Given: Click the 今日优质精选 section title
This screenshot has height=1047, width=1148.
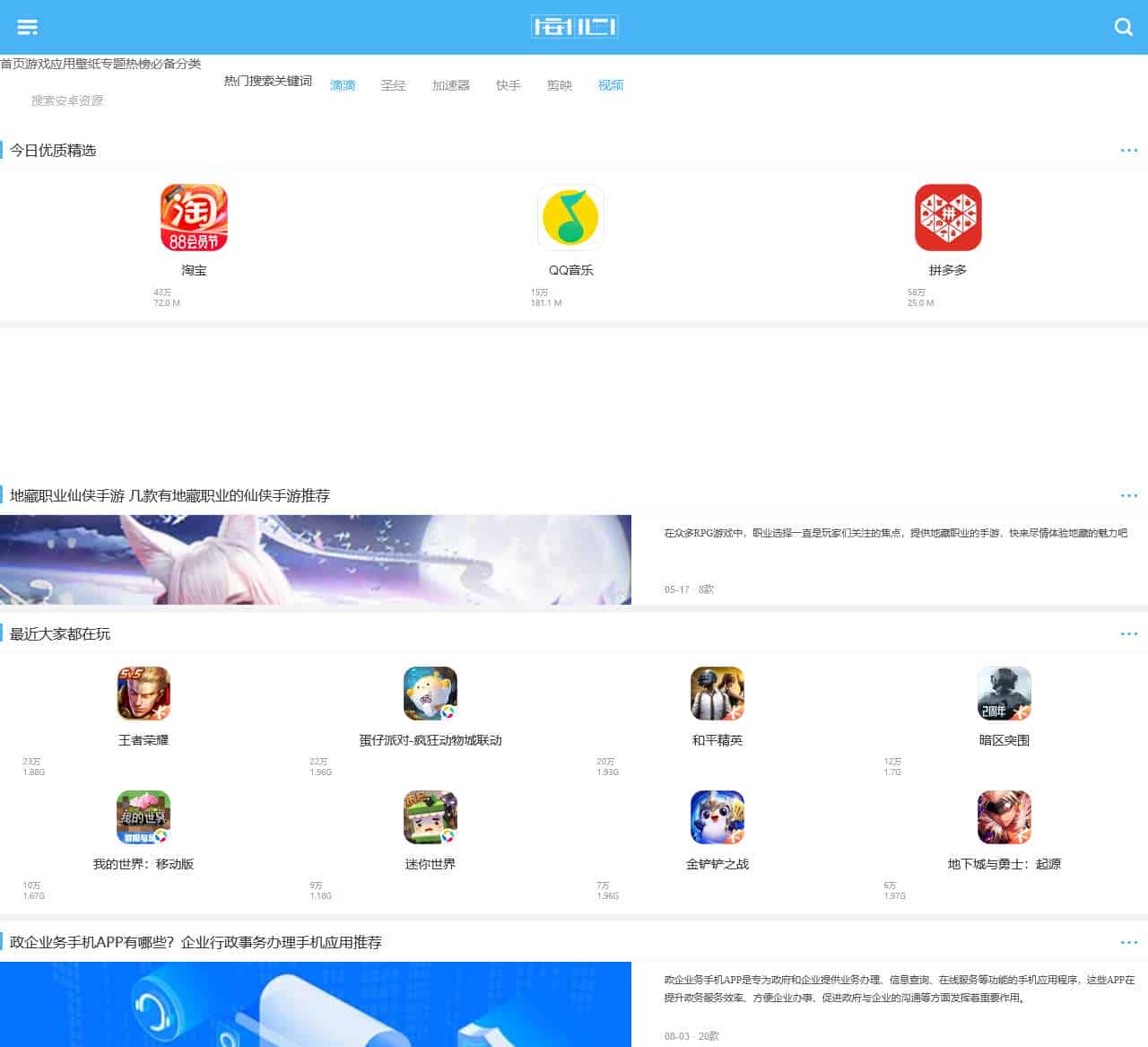Looking at the screenshot, I should pos(53,151).
